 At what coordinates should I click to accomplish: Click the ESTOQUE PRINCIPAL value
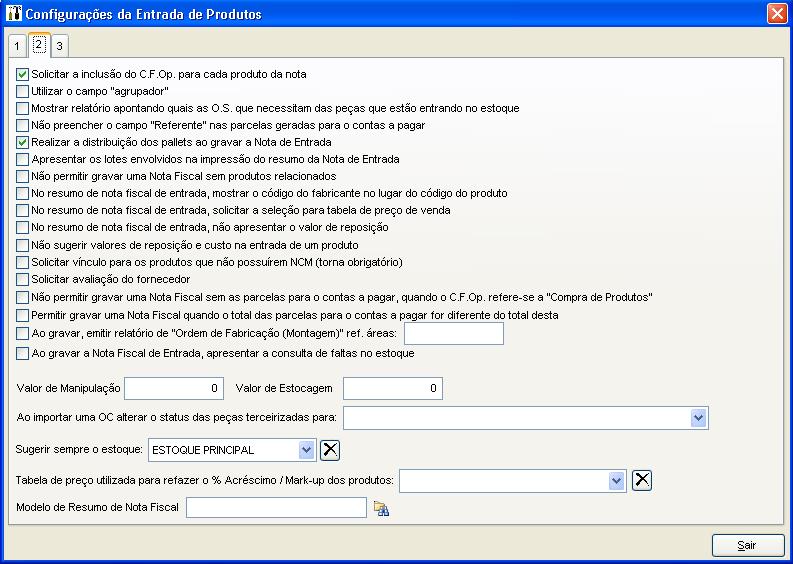(x=203, y=450)
